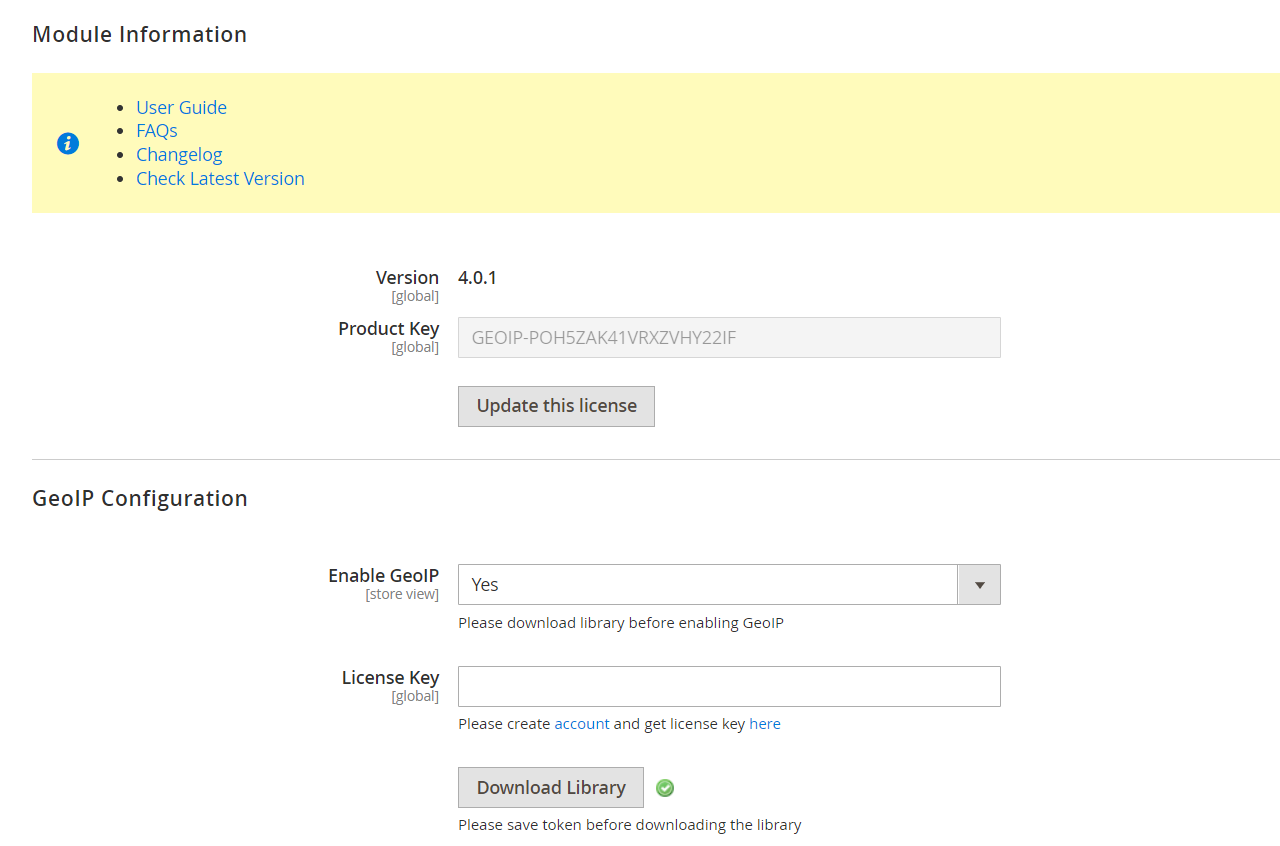Image resolution: width=1280 pixels, height=846 pixels.
Task: Click green checkmark beside Download Library
Action: (665, 788)
